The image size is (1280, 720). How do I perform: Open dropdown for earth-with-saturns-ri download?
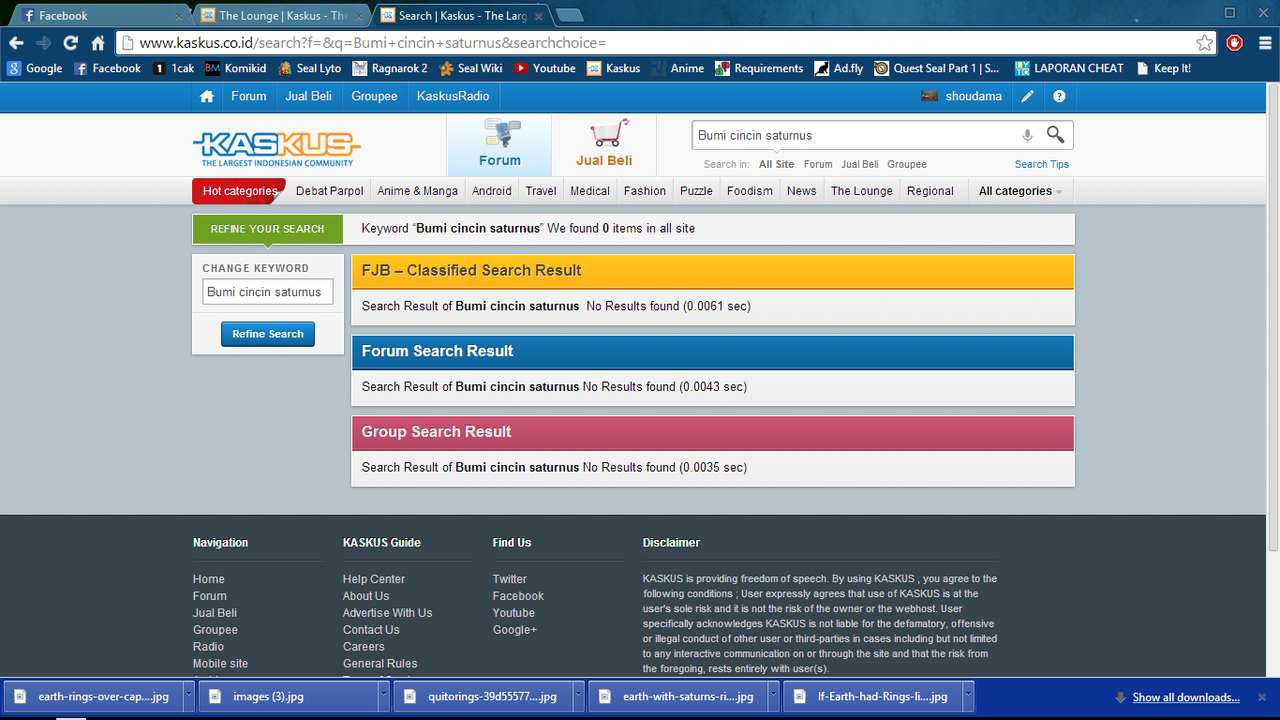(x=773, y=697)
